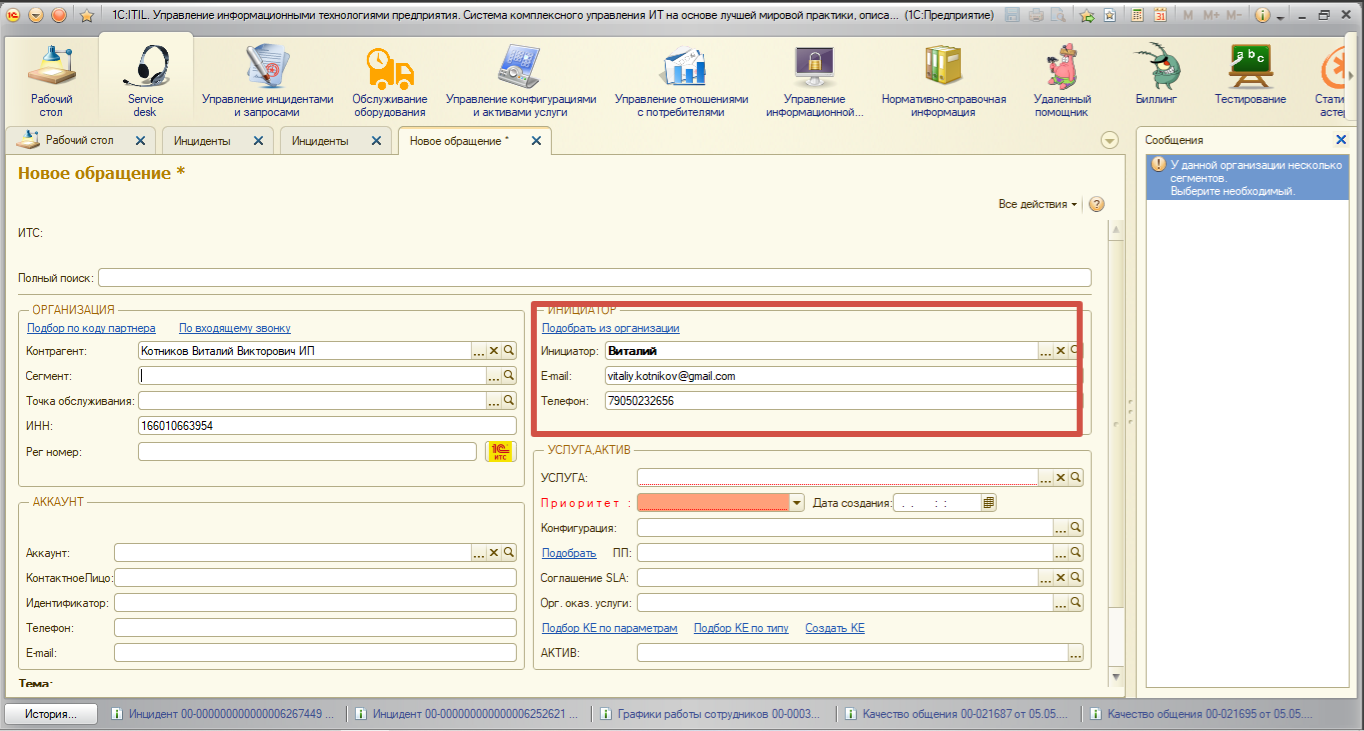The width and height of the screenshot is (1364, 731).
Task: Open Управление информационной section with lock icon
Action: (815, 82)
